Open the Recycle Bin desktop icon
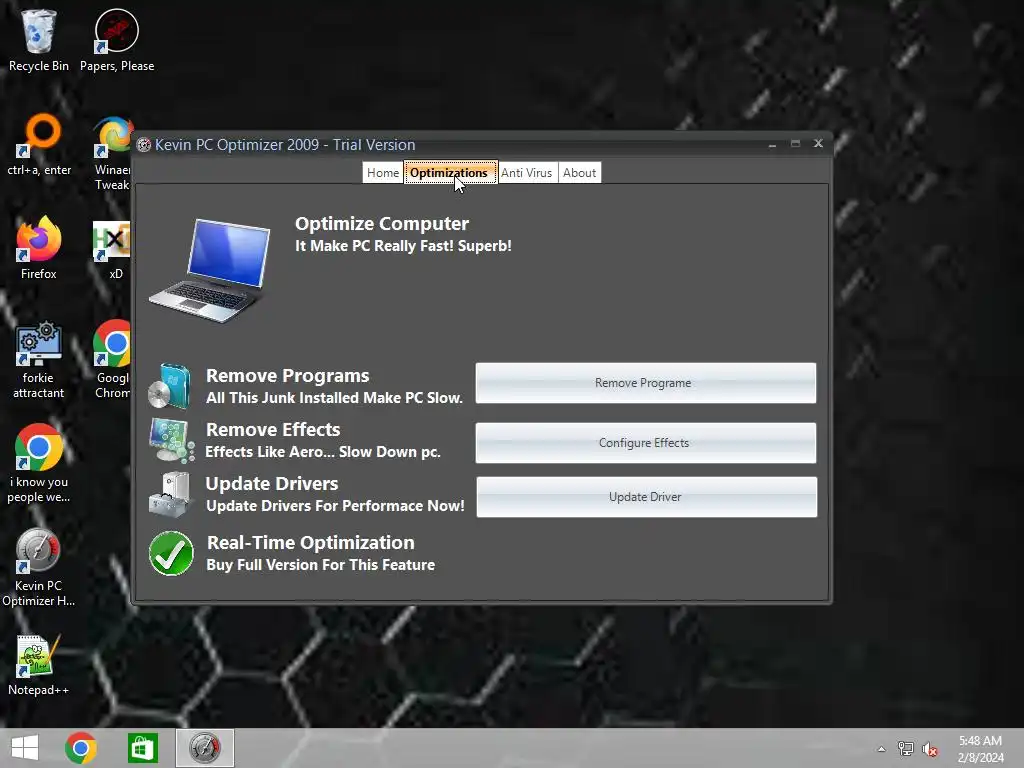The height and width of the screenshot is (768, 1024). (x=39, y=40)
